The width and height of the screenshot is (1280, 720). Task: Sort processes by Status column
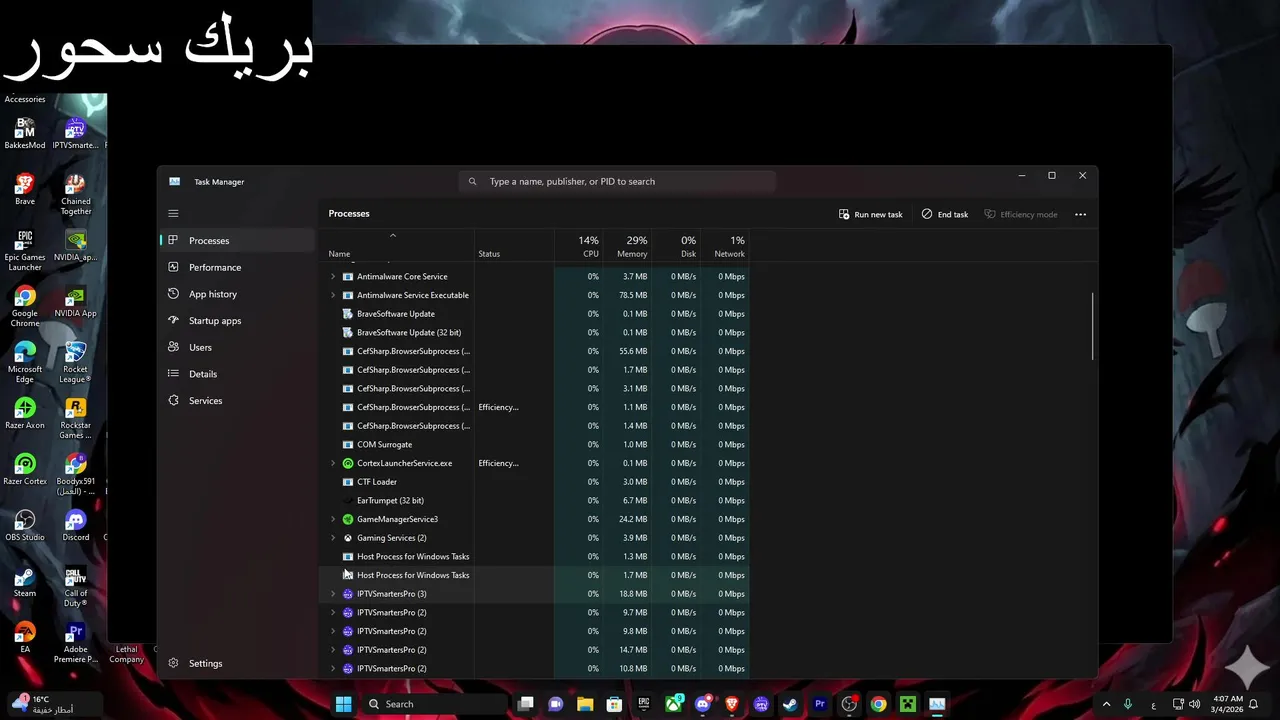click(514, 246)
